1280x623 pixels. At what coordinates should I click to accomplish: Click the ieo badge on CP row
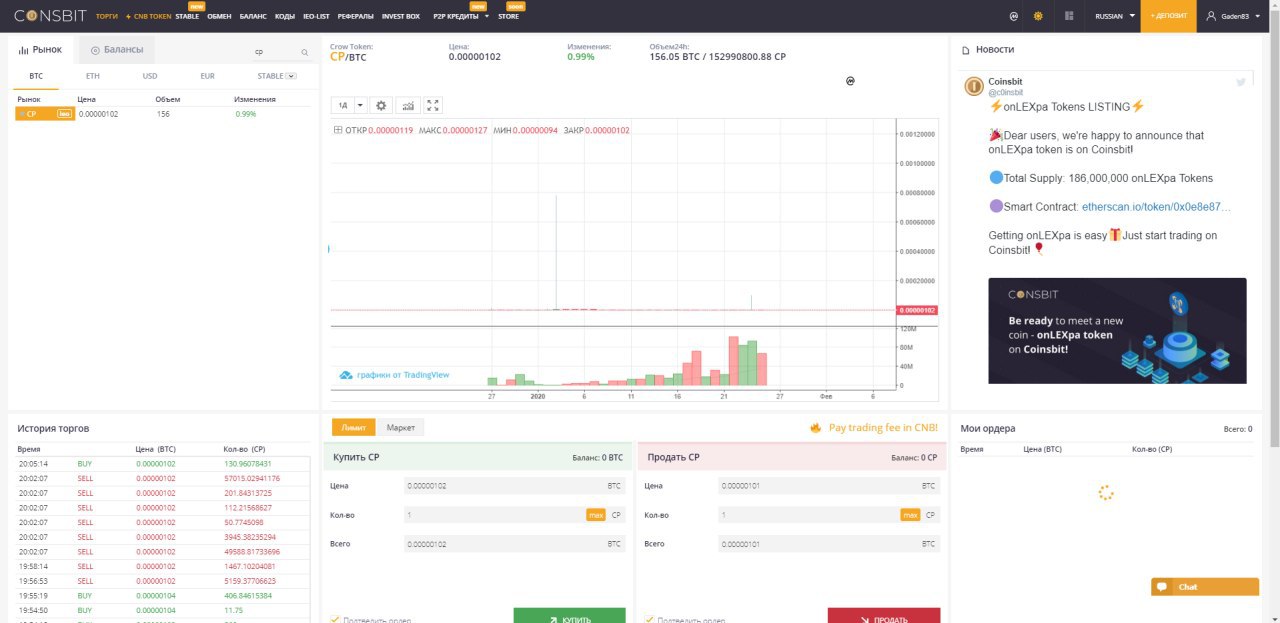point(65,114)
